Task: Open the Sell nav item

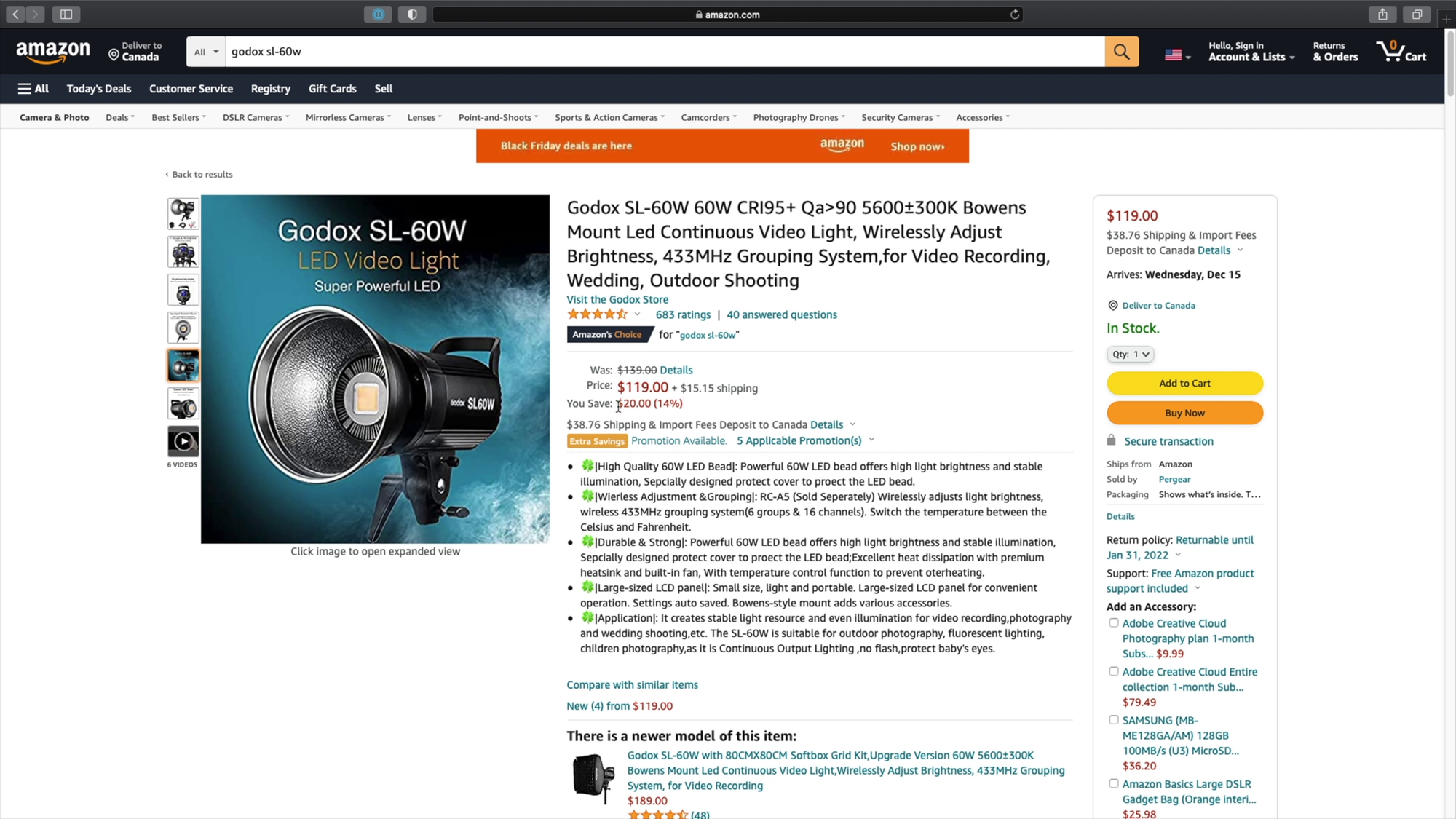Action: [383, 89]
